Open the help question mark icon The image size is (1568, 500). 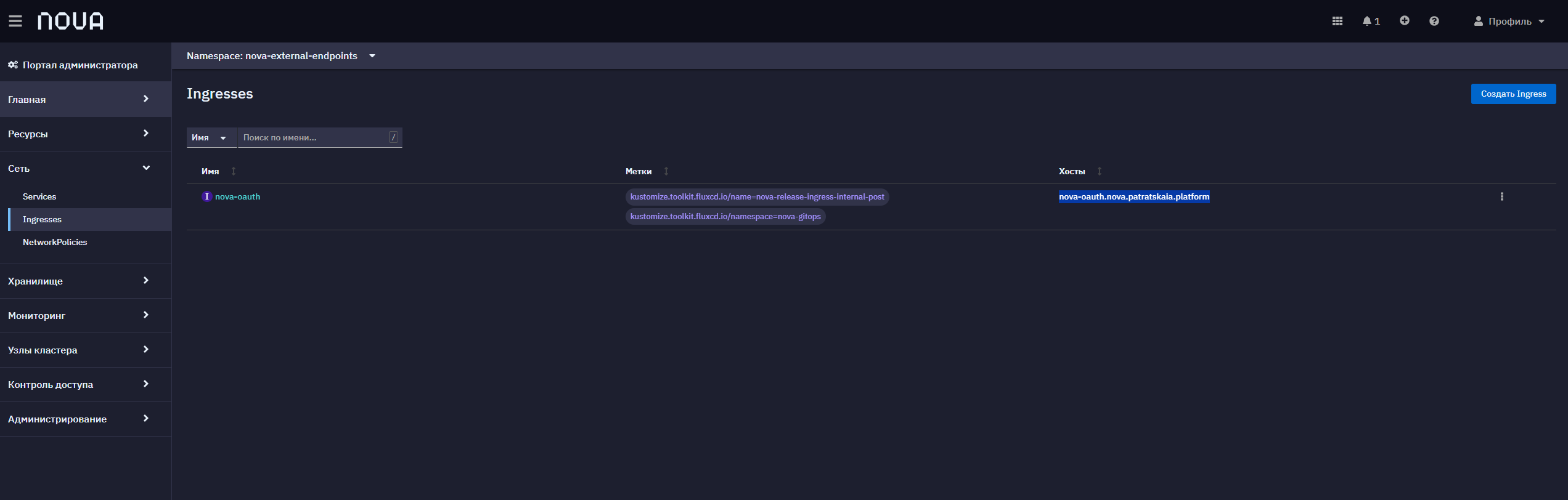point(1434,21)
